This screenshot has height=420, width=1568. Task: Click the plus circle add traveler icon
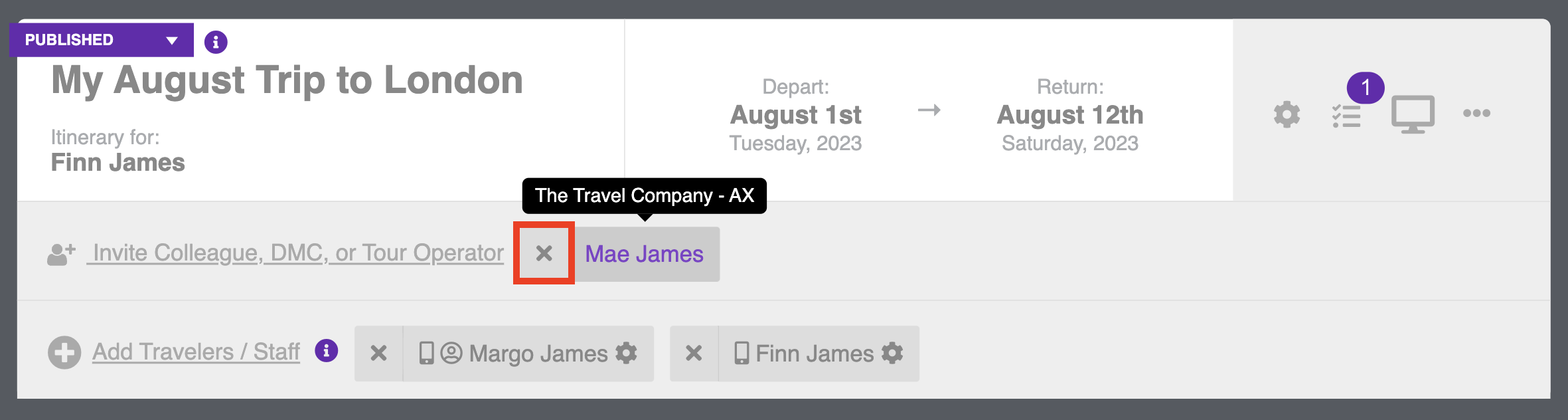coord(64,352)
